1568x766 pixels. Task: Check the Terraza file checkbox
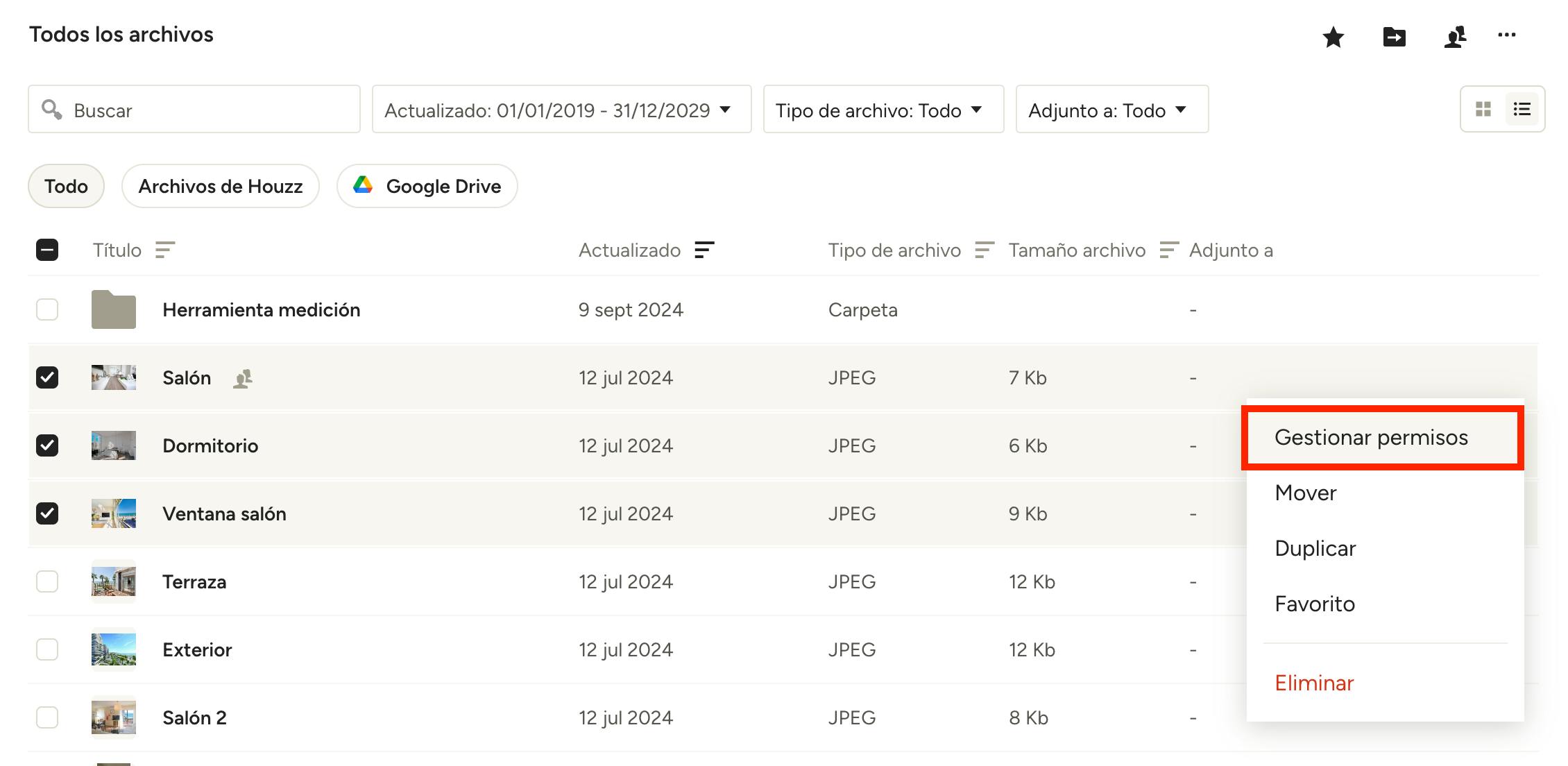(x=47, y=581)
